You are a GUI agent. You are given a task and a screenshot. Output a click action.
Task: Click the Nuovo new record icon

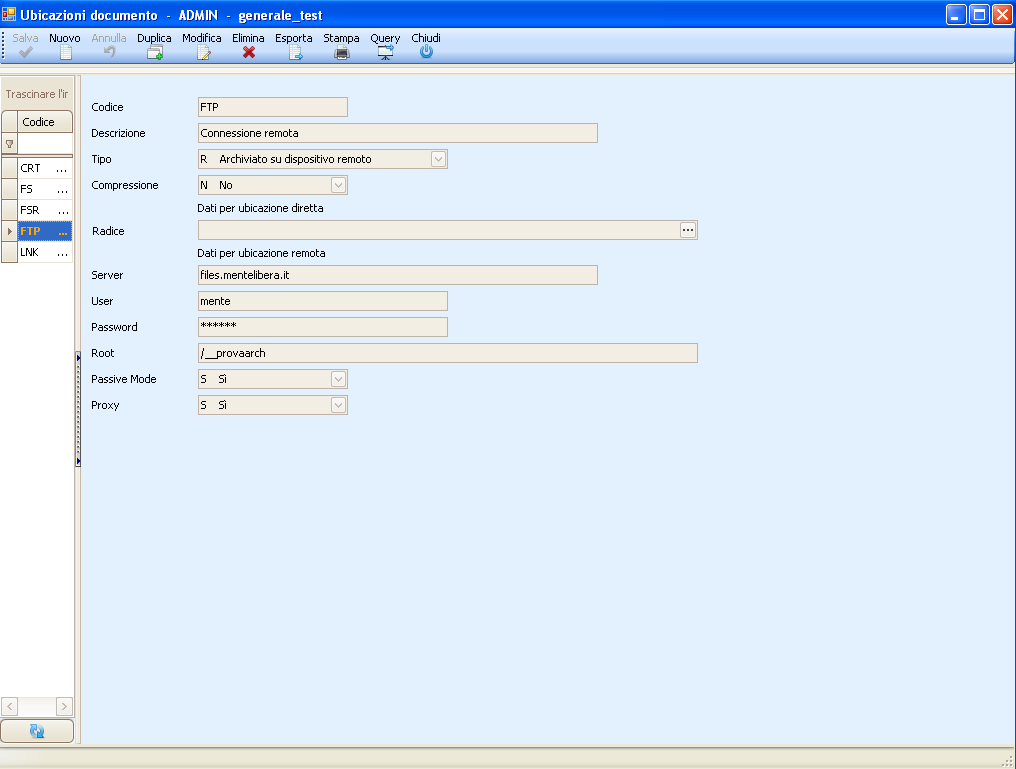(x=65, y=52)
